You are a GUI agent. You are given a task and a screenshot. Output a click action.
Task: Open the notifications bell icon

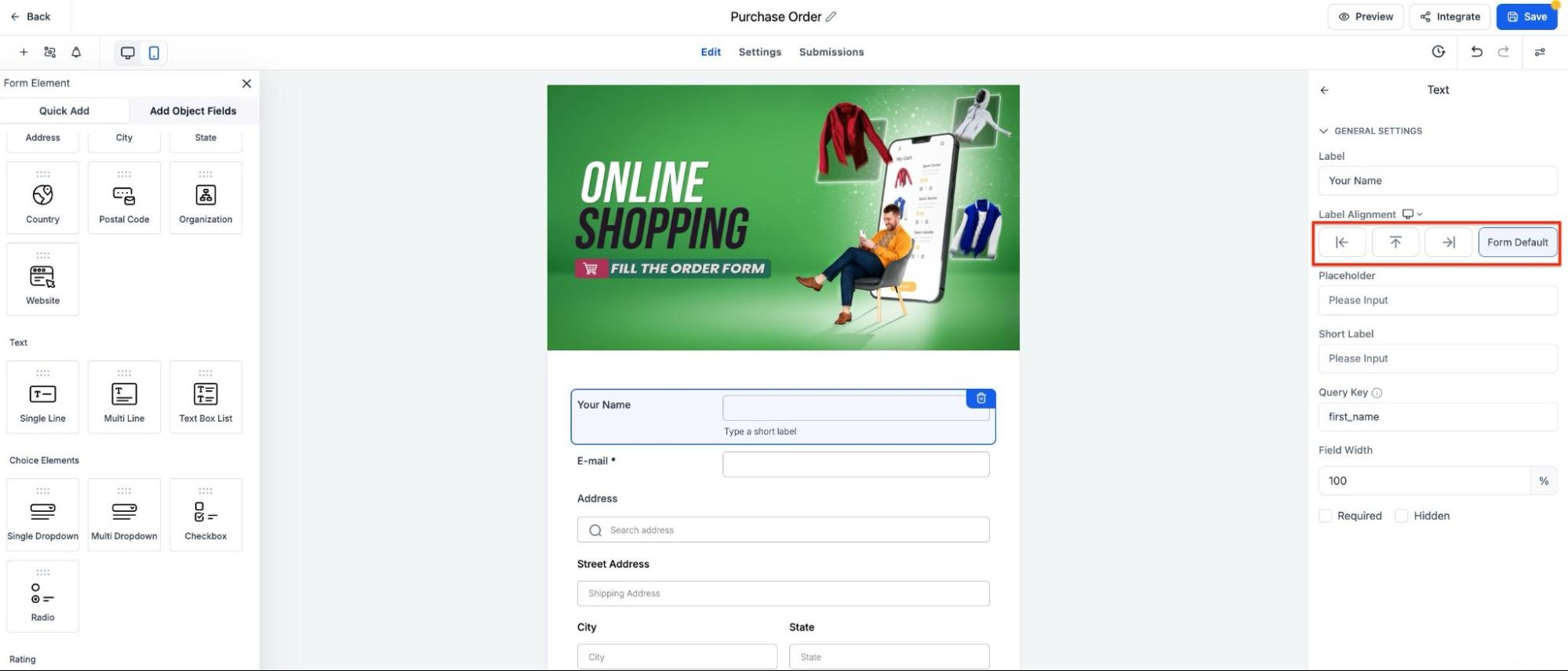[x=76, y=53]
